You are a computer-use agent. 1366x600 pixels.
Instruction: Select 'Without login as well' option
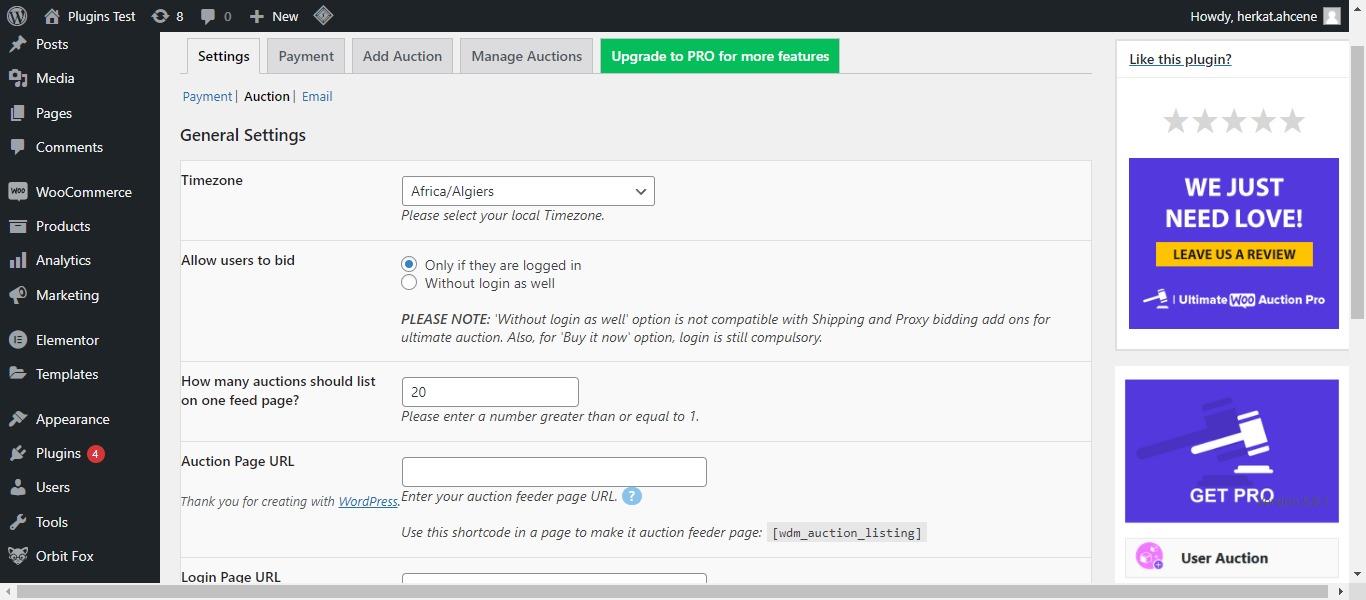click(x=409, y=283)
